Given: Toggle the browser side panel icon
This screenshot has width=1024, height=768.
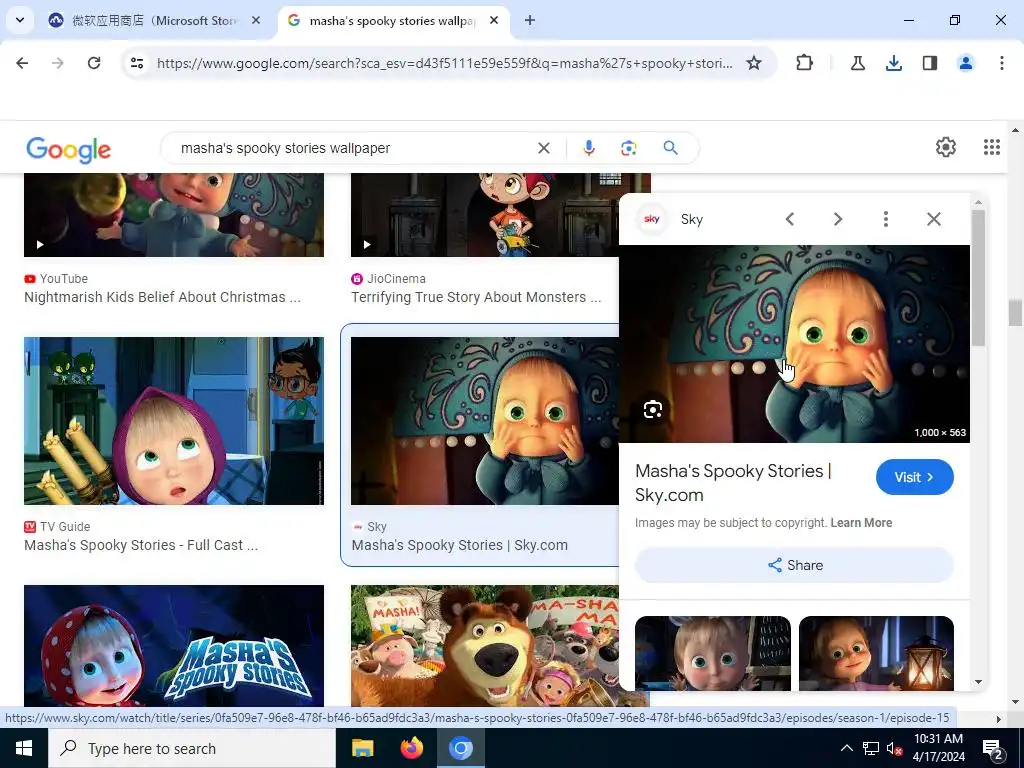Looking at the screenshot, I should coord(930,63).
